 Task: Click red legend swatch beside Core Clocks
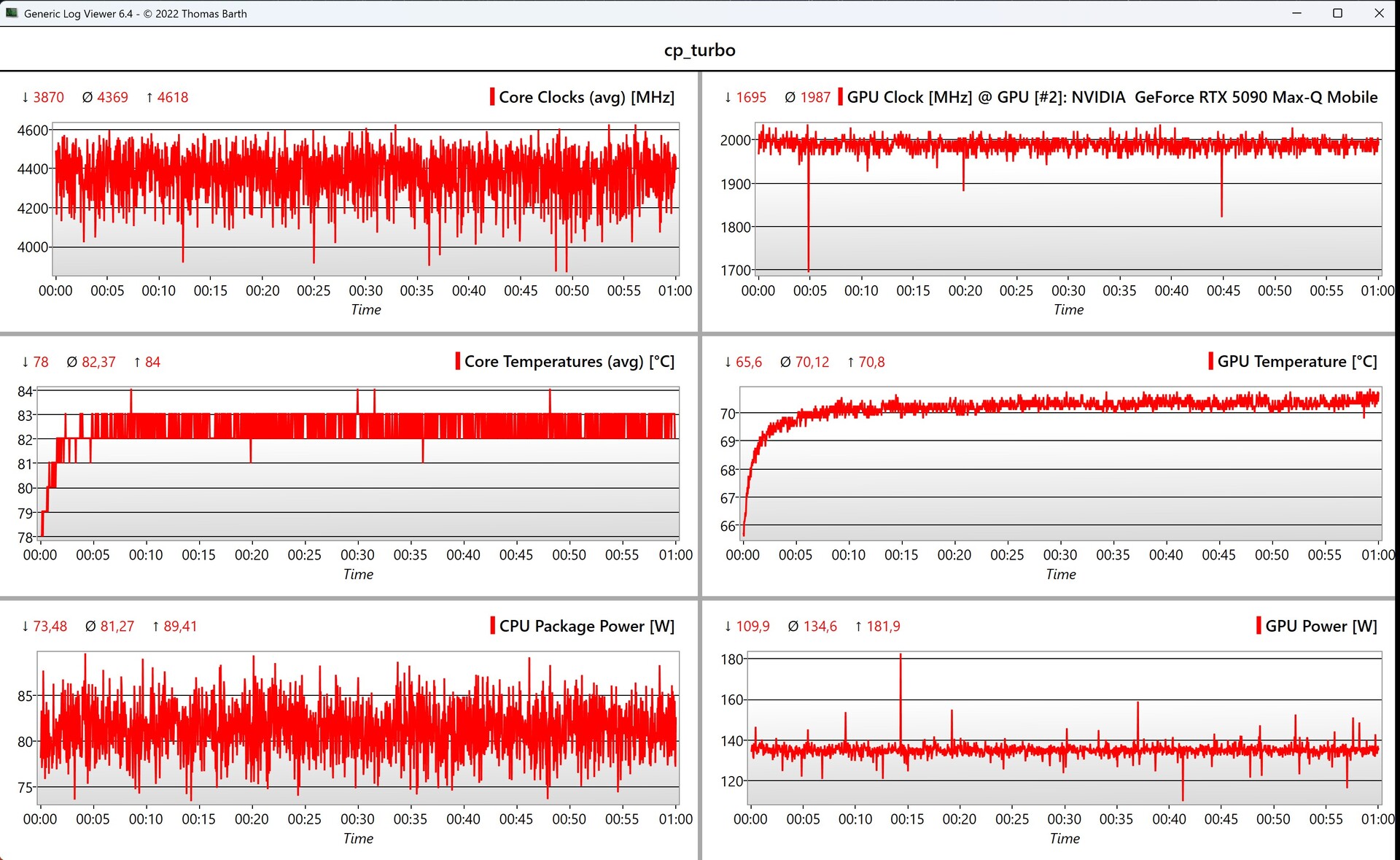(492, 97)
